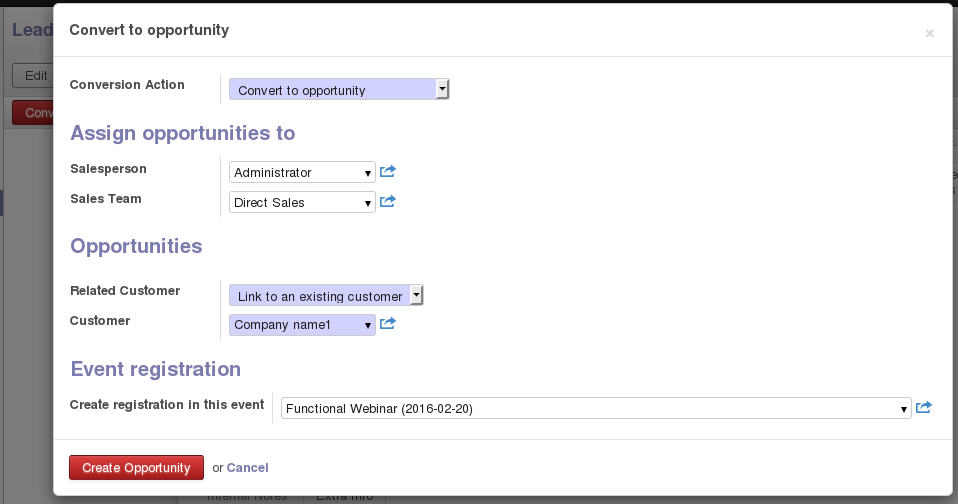Focus the Direct Sales team field

tap(295, 203)
